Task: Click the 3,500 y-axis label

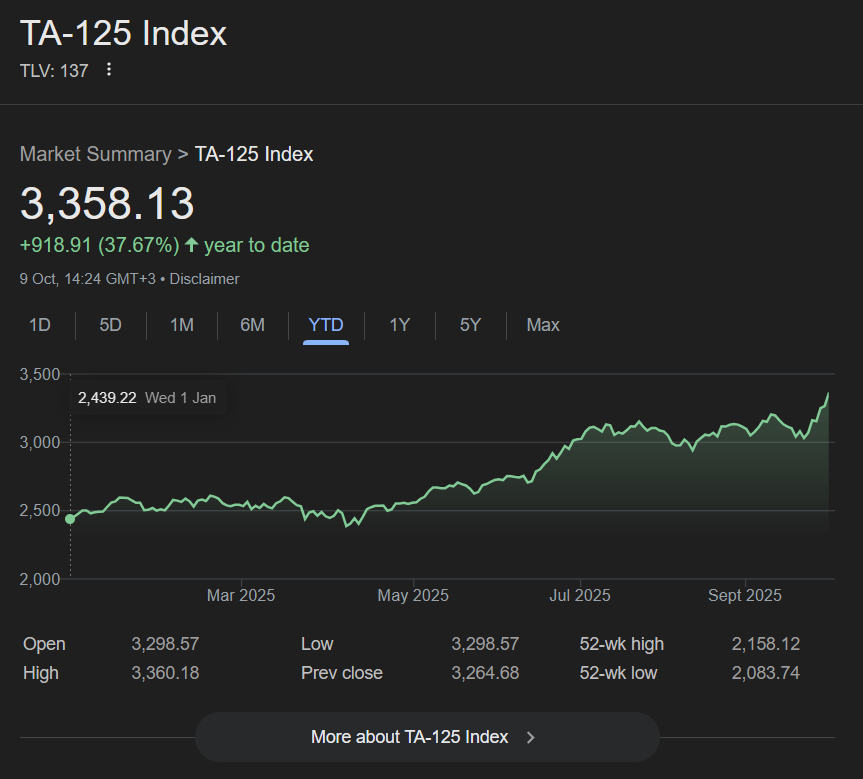Action: coord(40,374)
